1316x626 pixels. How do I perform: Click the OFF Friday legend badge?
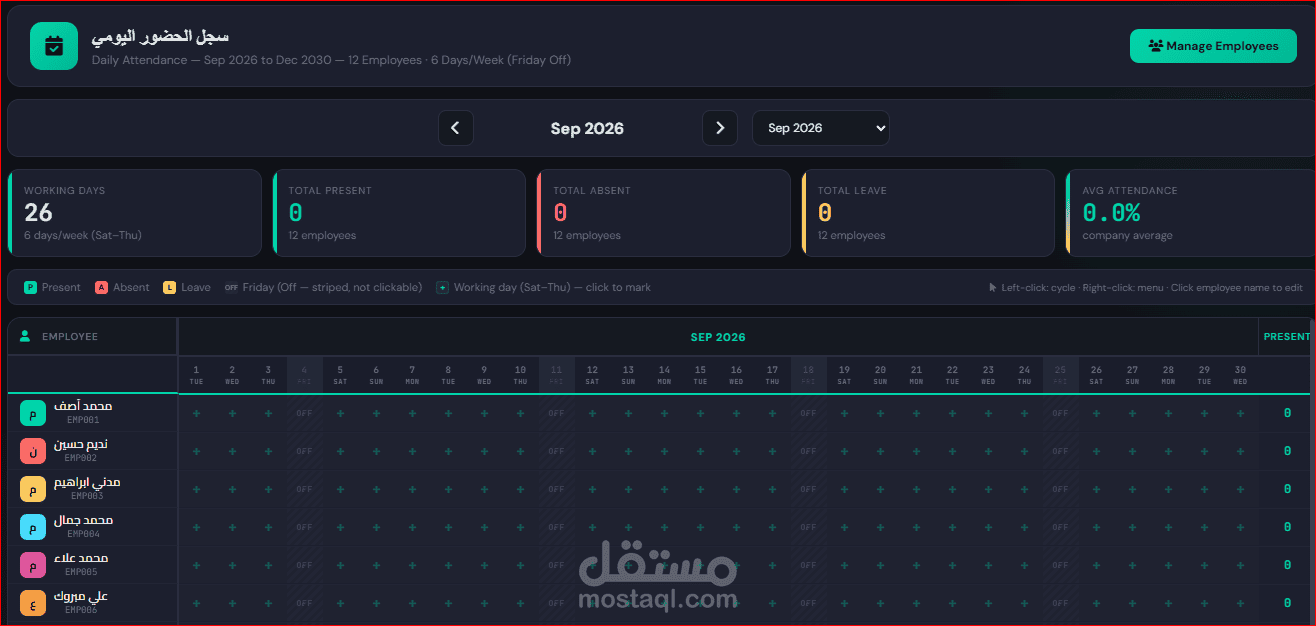point(231,288)
